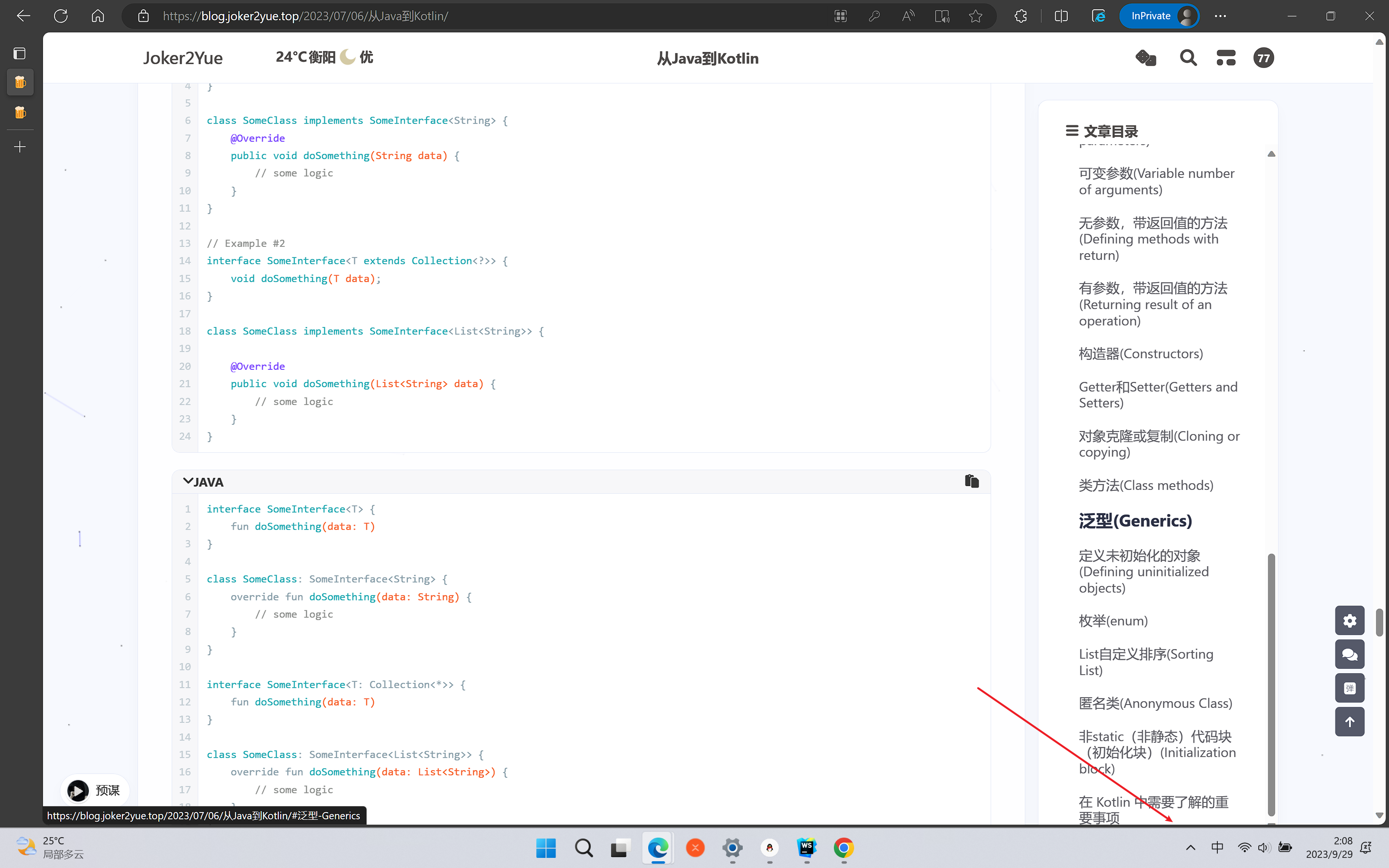Open the 泛型(Generics) section link
This screenshot has width=1389, height=868.
click(1135, 521)
